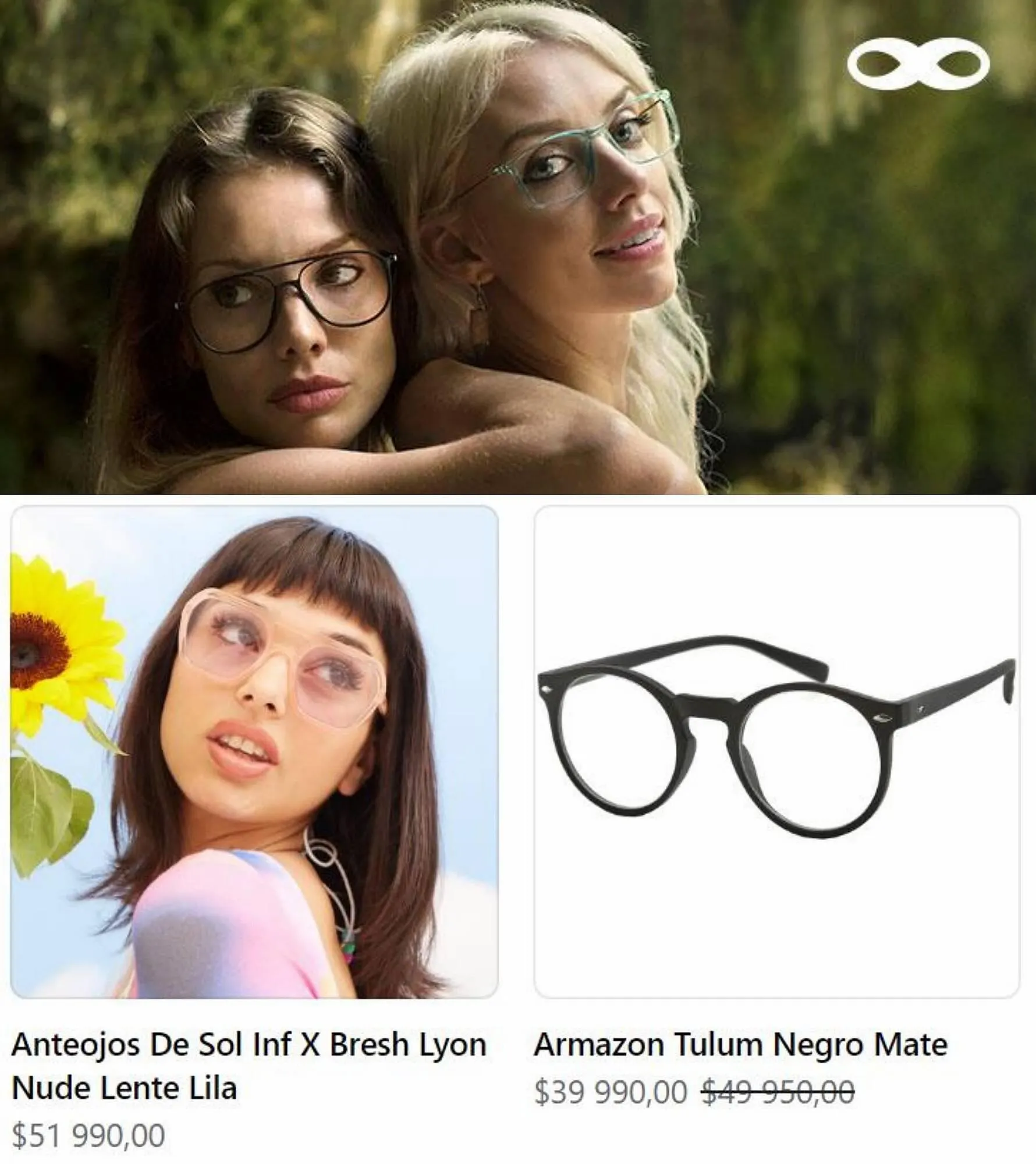Select the $51 990,00 price label
Viewport: 1036px width, 1164px height.
88,1135
